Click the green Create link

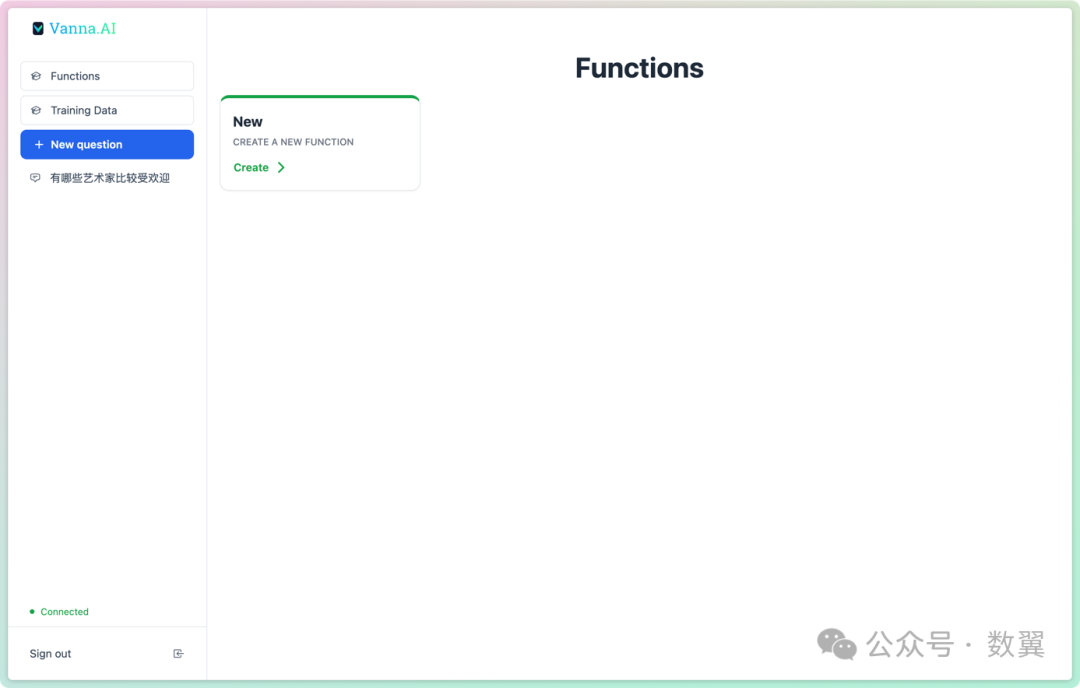pos(251,168)
